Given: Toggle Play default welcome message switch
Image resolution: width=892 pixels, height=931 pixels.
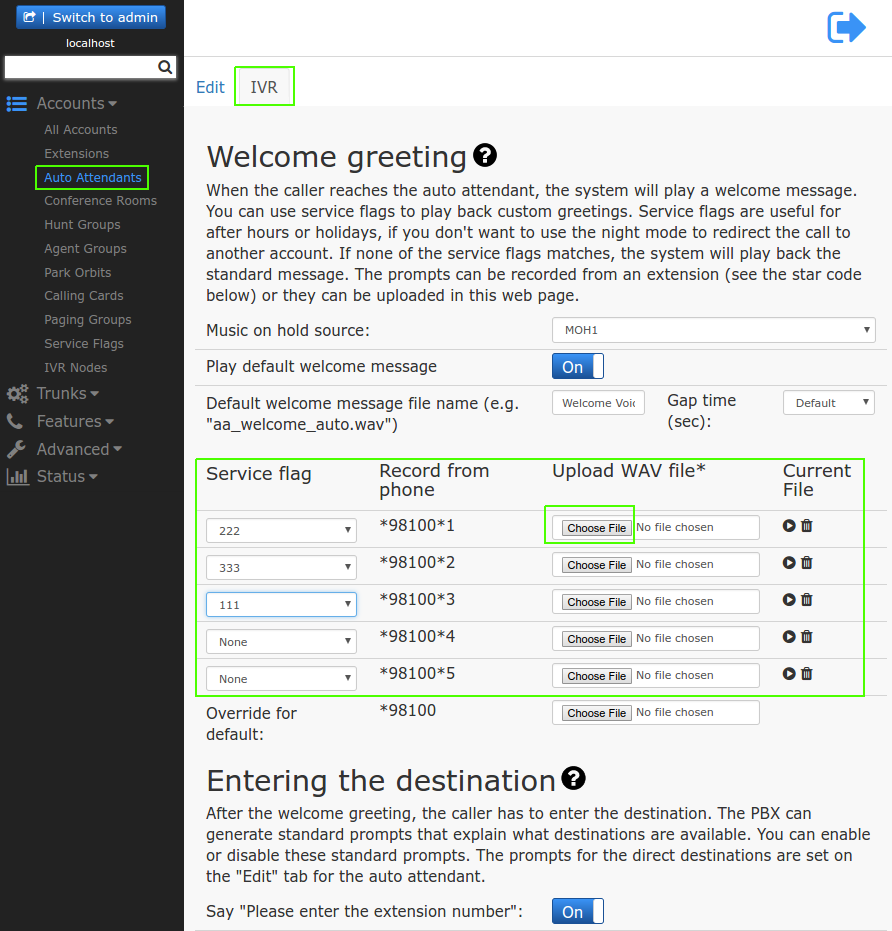Looking at the screenshot, I should point(577,367).
